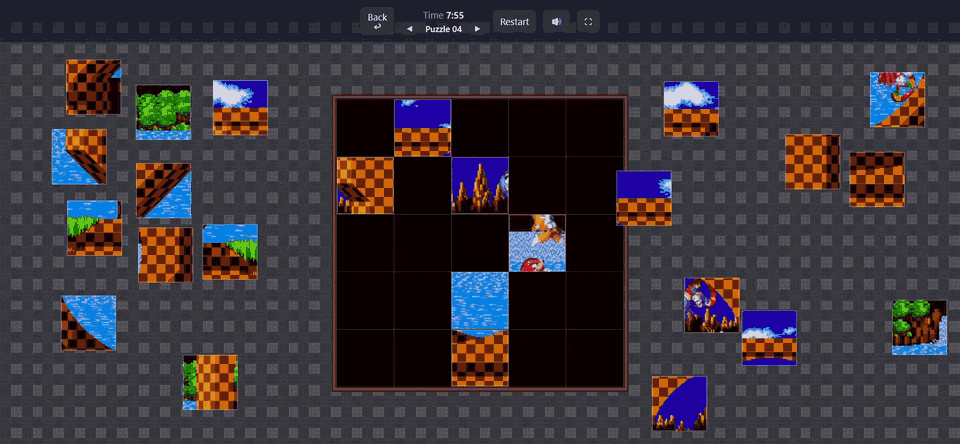This screenshot has height=444, width=960.
Task: Select the green bushes piece at left
Action: (163, 112)
